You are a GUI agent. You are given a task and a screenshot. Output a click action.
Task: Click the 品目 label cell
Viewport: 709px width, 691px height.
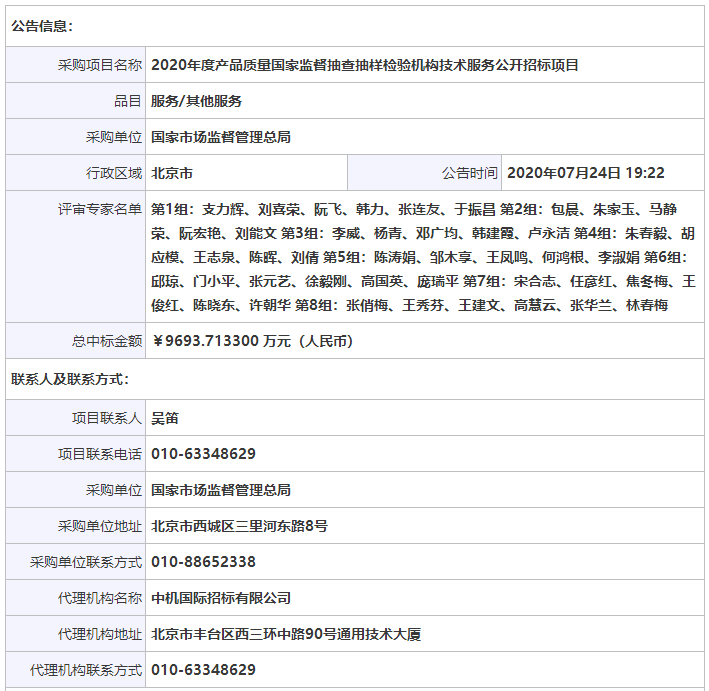[127, 101]
